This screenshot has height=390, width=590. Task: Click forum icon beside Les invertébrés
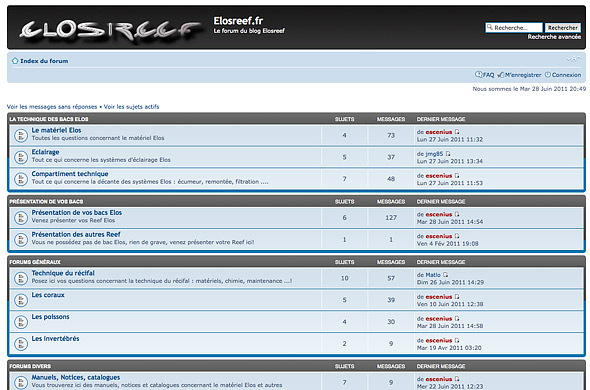pos(21,344)
